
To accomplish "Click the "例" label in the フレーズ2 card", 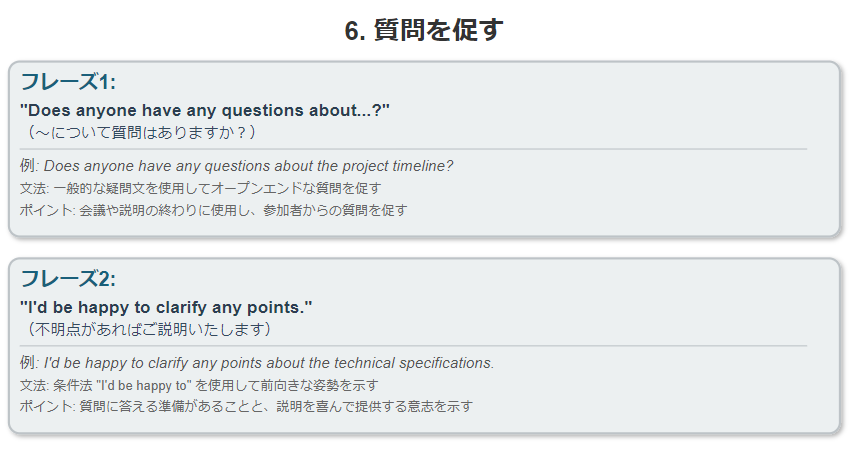I will [x=27, y=363].
